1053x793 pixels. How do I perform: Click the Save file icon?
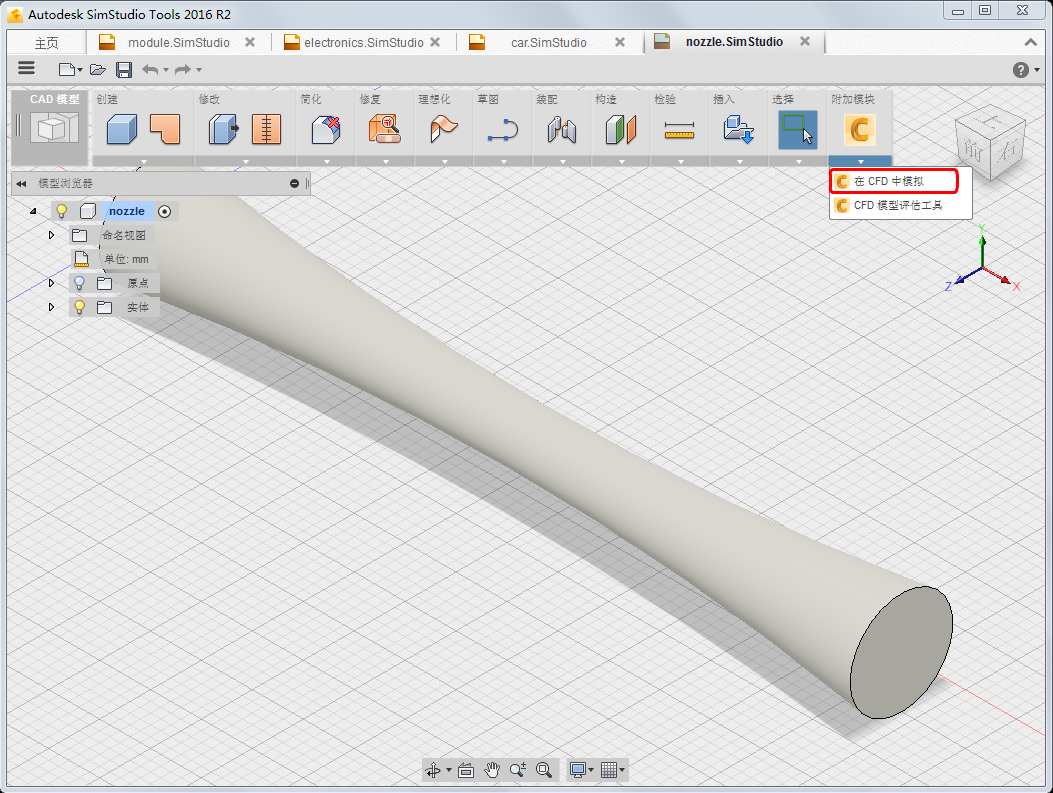pyautogui.click(x=124, y=70)
